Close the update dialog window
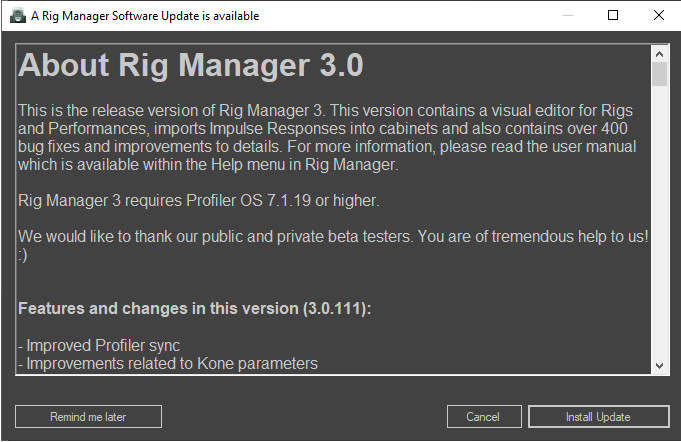681x442 pixels. pos(659,15)
